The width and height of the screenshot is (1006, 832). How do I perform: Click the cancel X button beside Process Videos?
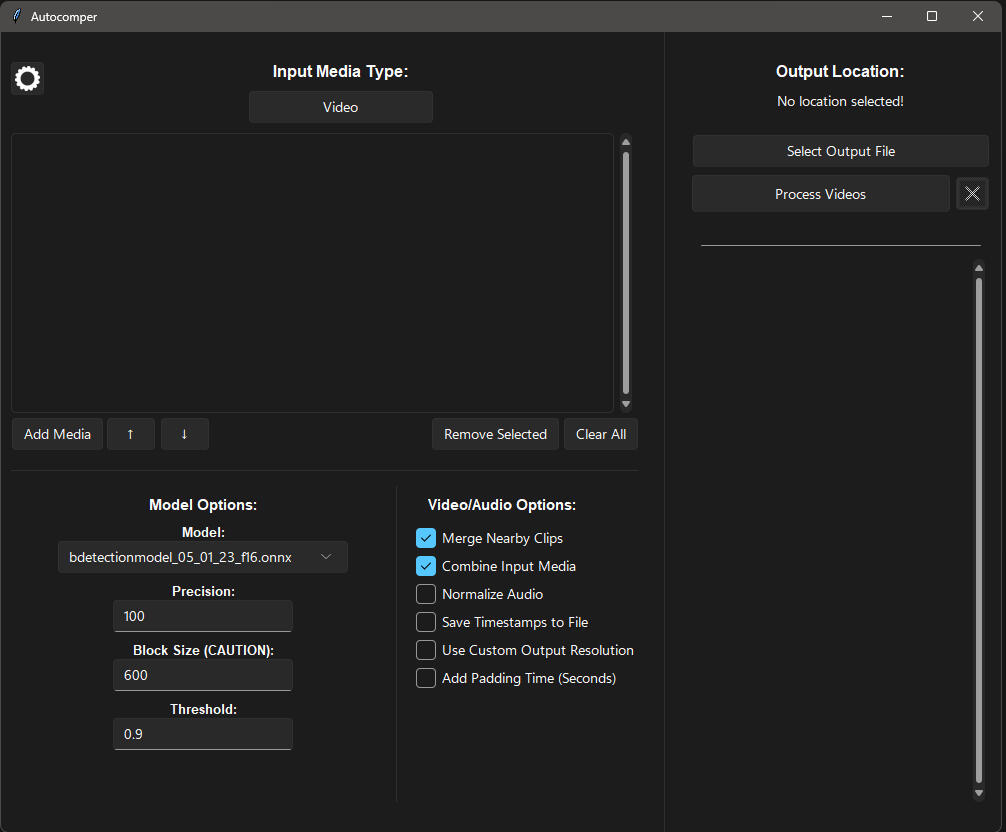(x=972, y=194)
